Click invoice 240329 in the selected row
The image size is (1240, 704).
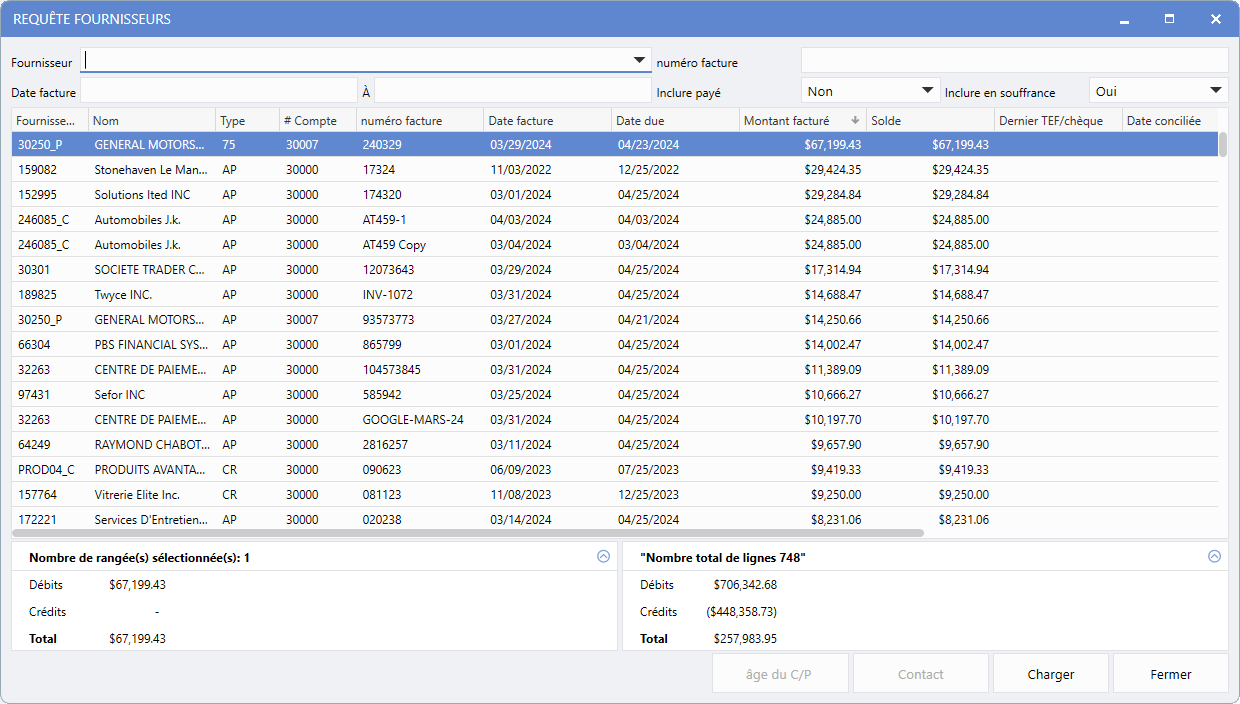382,145
